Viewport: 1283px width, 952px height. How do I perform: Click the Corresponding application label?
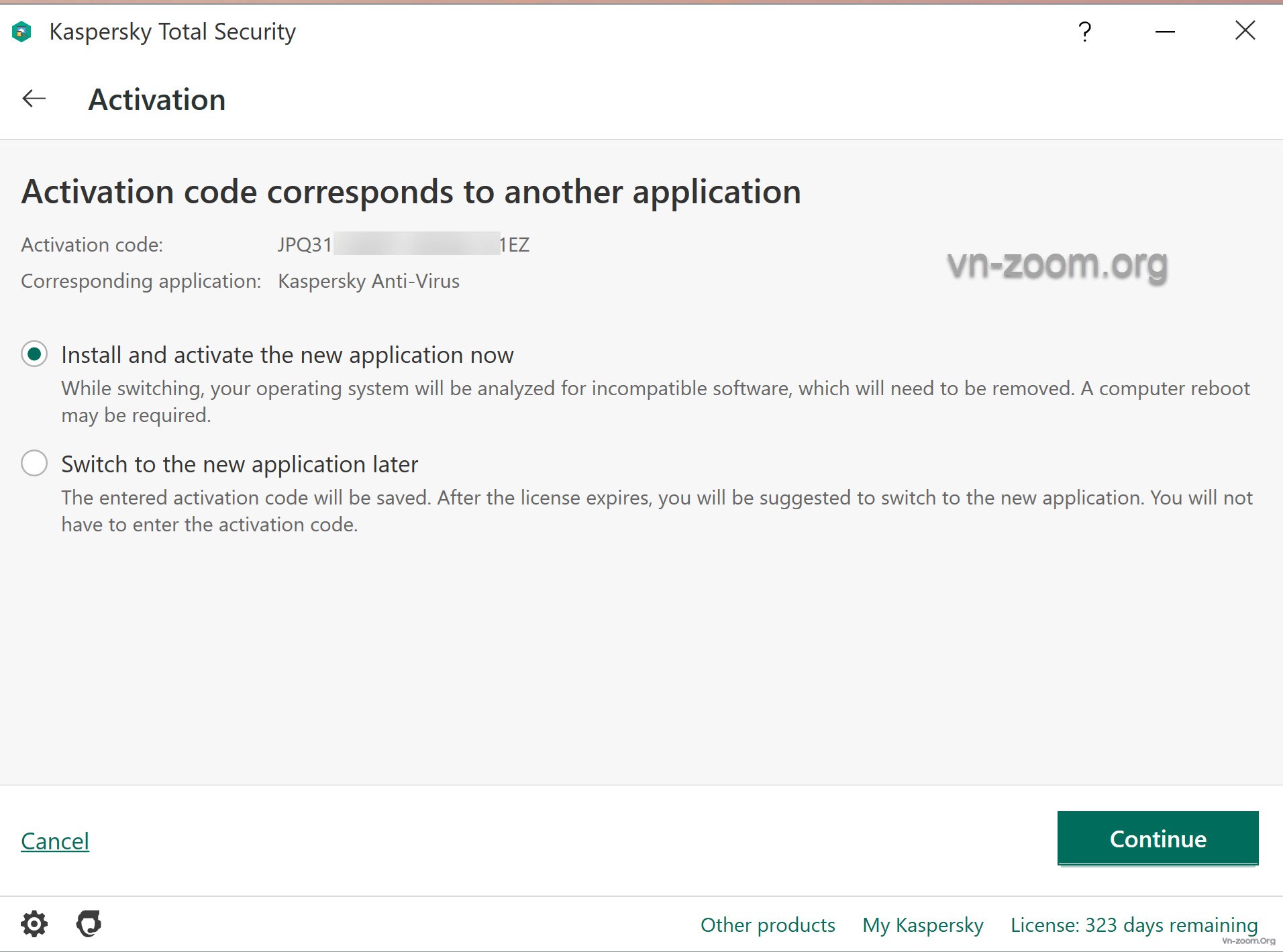pos(141,281)
